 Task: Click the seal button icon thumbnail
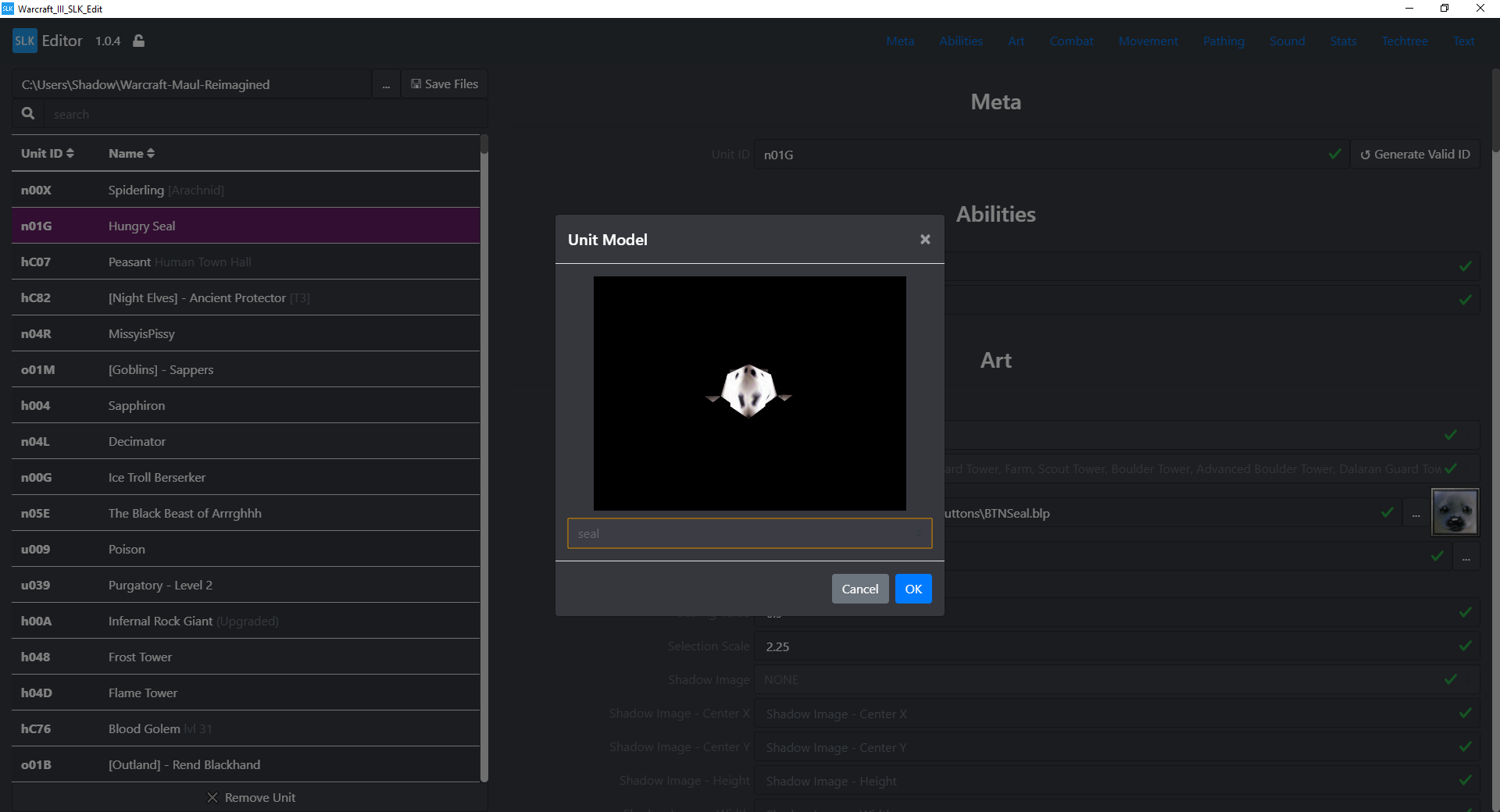click(x=1455, y=512)
